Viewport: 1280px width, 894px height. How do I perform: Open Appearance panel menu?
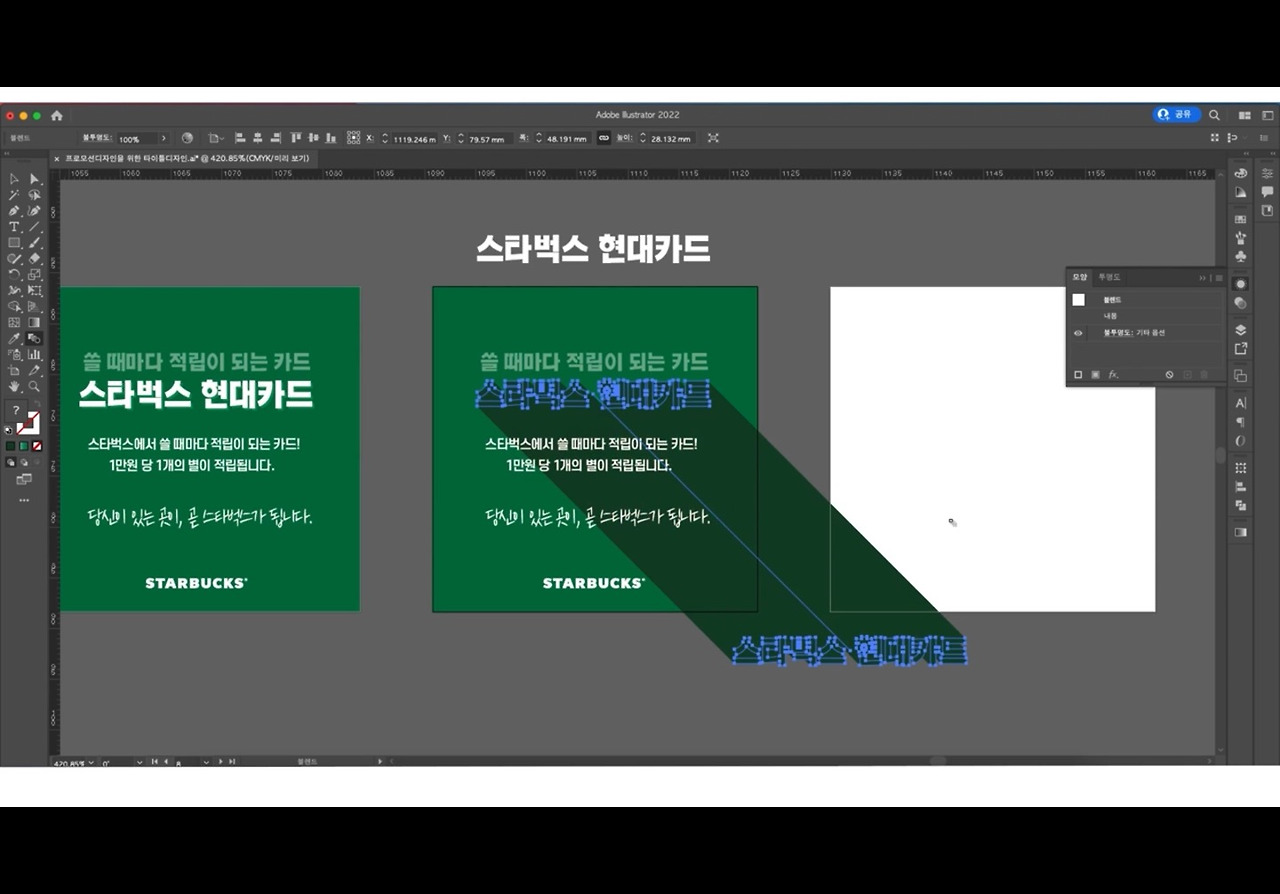click(1219, 277)
